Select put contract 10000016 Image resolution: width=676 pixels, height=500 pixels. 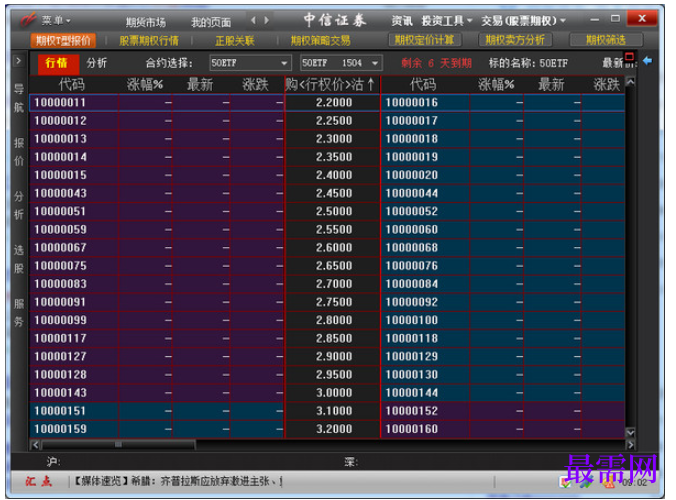point(412,103)
